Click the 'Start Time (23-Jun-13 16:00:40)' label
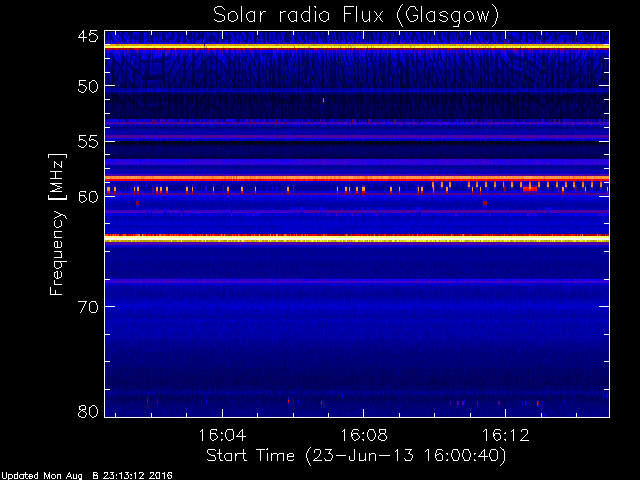640x480 pixels. coord(356,456)
